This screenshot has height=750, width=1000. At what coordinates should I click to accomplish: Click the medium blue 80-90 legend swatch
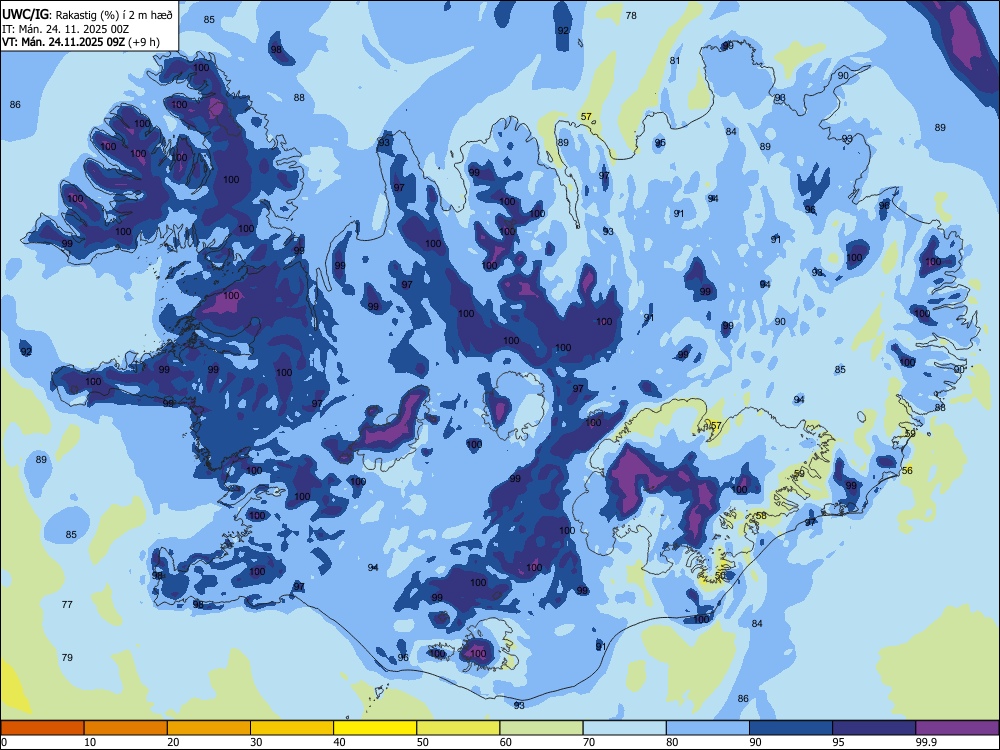pyautogui.click(x=708, y=728)
